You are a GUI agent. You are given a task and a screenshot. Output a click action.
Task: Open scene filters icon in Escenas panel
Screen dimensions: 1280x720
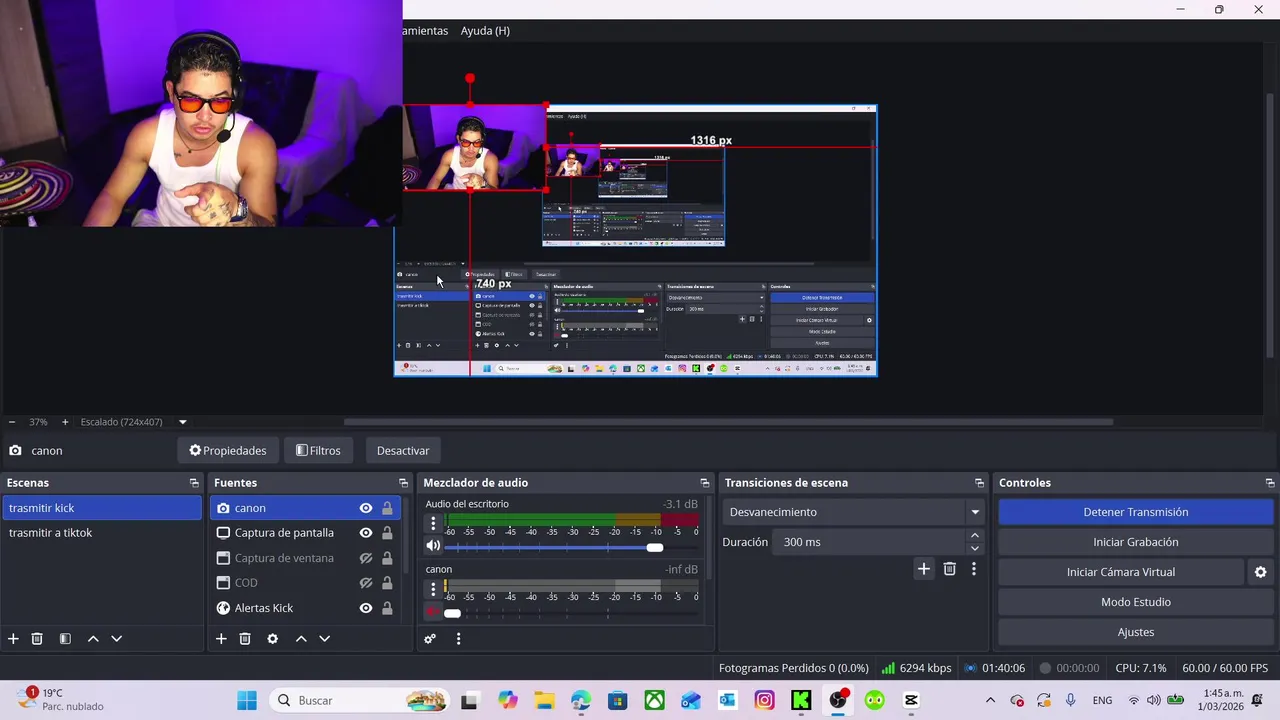(65, 638)
